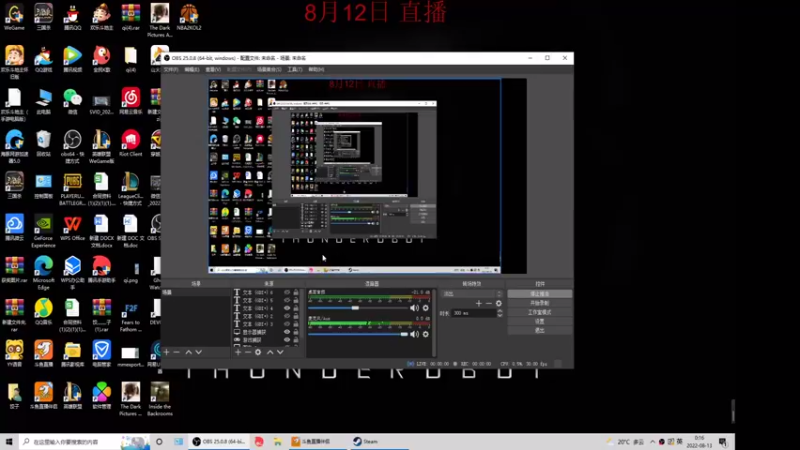Click 开始录制 start recording button
Viewport: 800px width, 450px height.
click(x=540, y=303)
